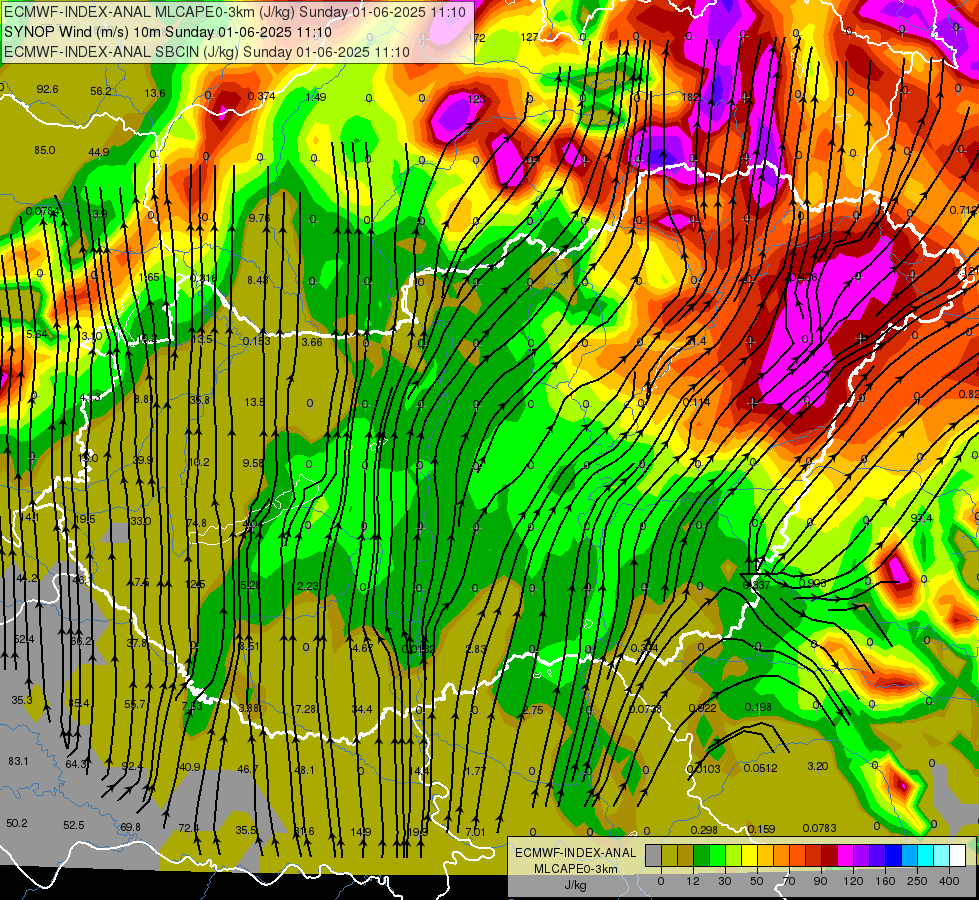Click the map value 9.76
The image size is (979, 900).
pyautogui.click(x=259, y=218)
